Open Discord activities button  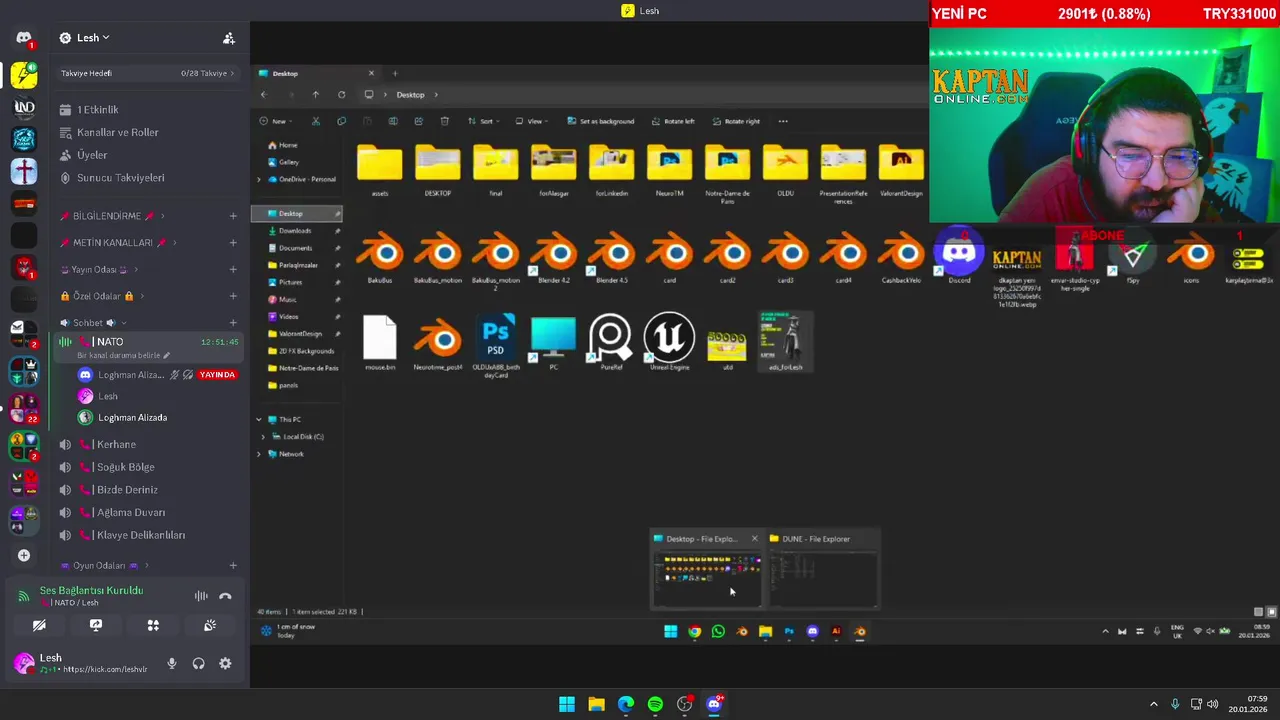click(153, 625)
